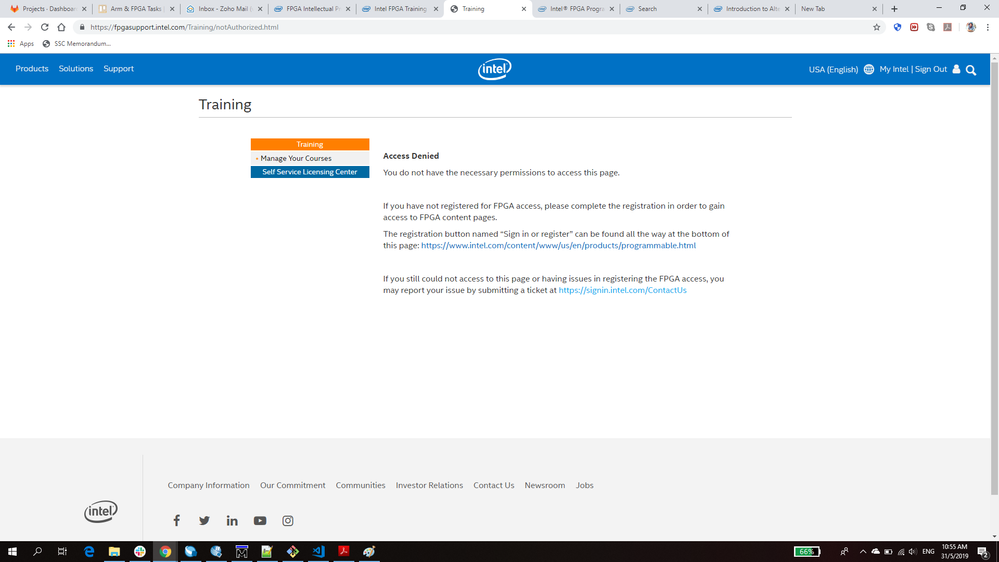
Task: Open Our Commitment footer link
Action: click(x=292, y=486)
